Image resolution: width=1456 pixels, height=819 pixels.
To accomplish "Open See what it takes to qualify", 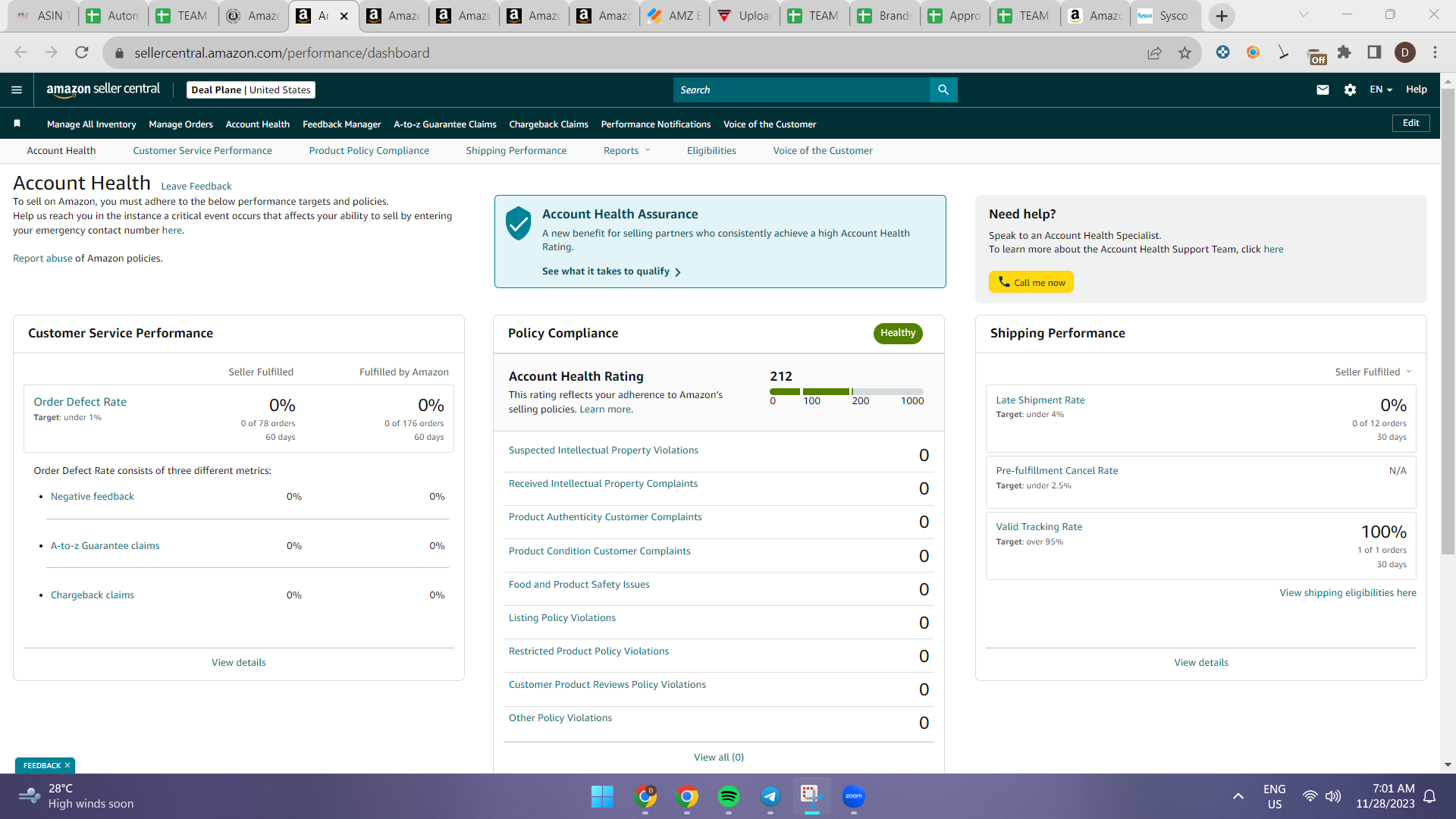I will click(612, 271).
